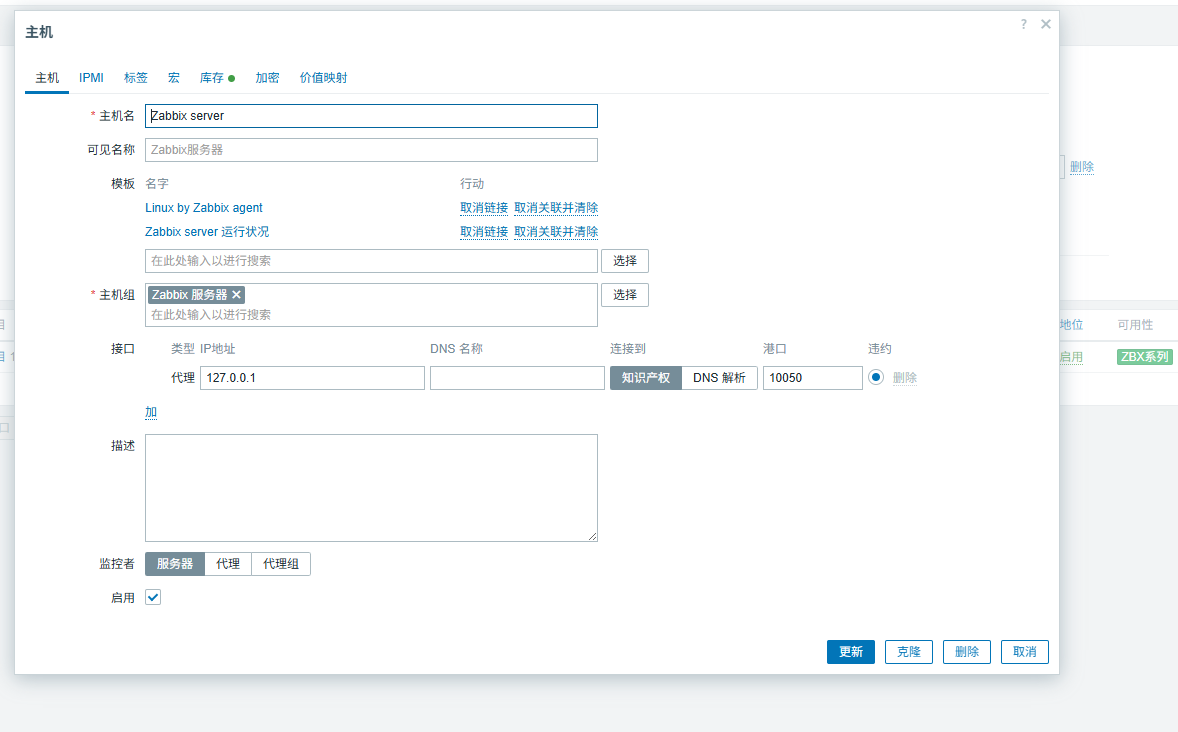Open the Zabbix server 运行状况 template link

tap(207, 231)
